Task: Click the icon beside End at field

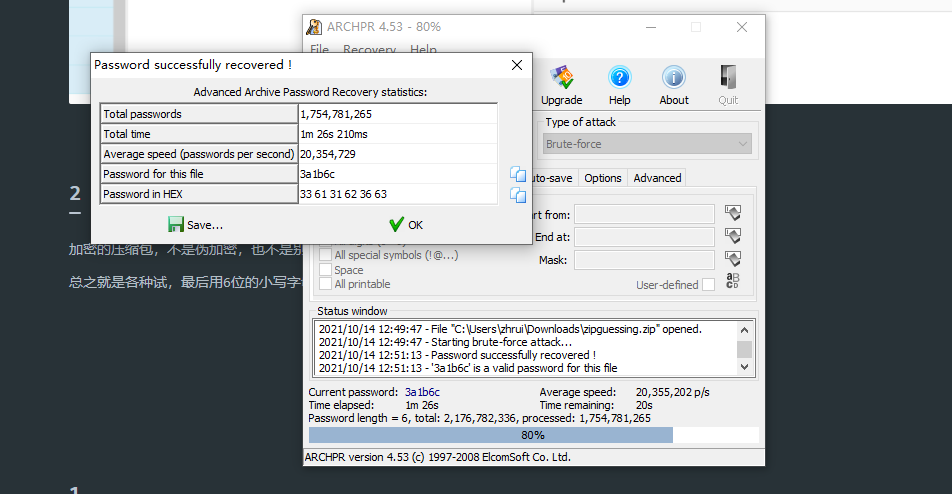Action: pos(733,236)
